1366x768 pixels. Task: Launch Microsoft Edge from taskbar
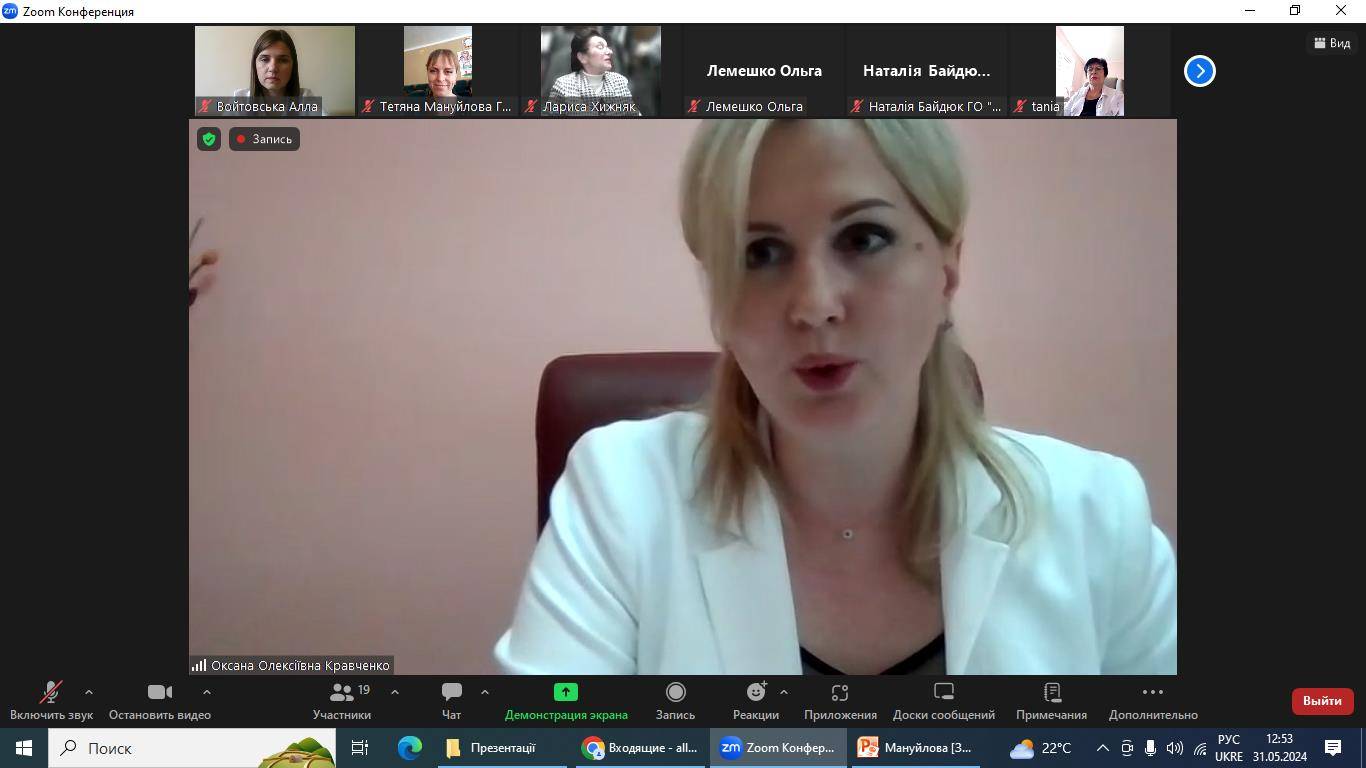point(410,748)
